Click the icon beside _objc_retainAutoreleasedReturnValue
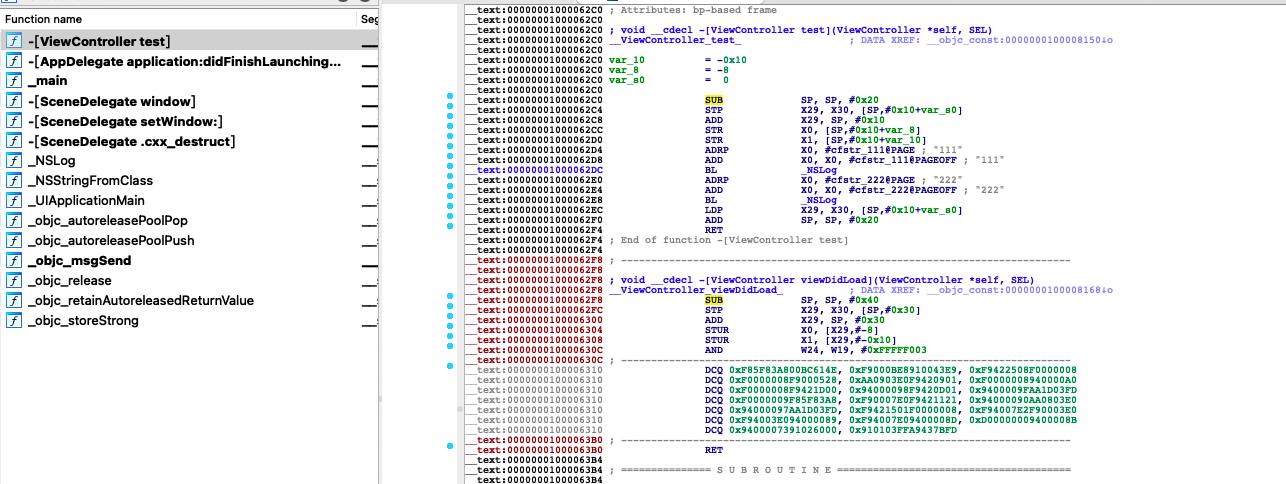This screenshot has height=484, width=1286. pyautogui.click(x=14, y=301)
